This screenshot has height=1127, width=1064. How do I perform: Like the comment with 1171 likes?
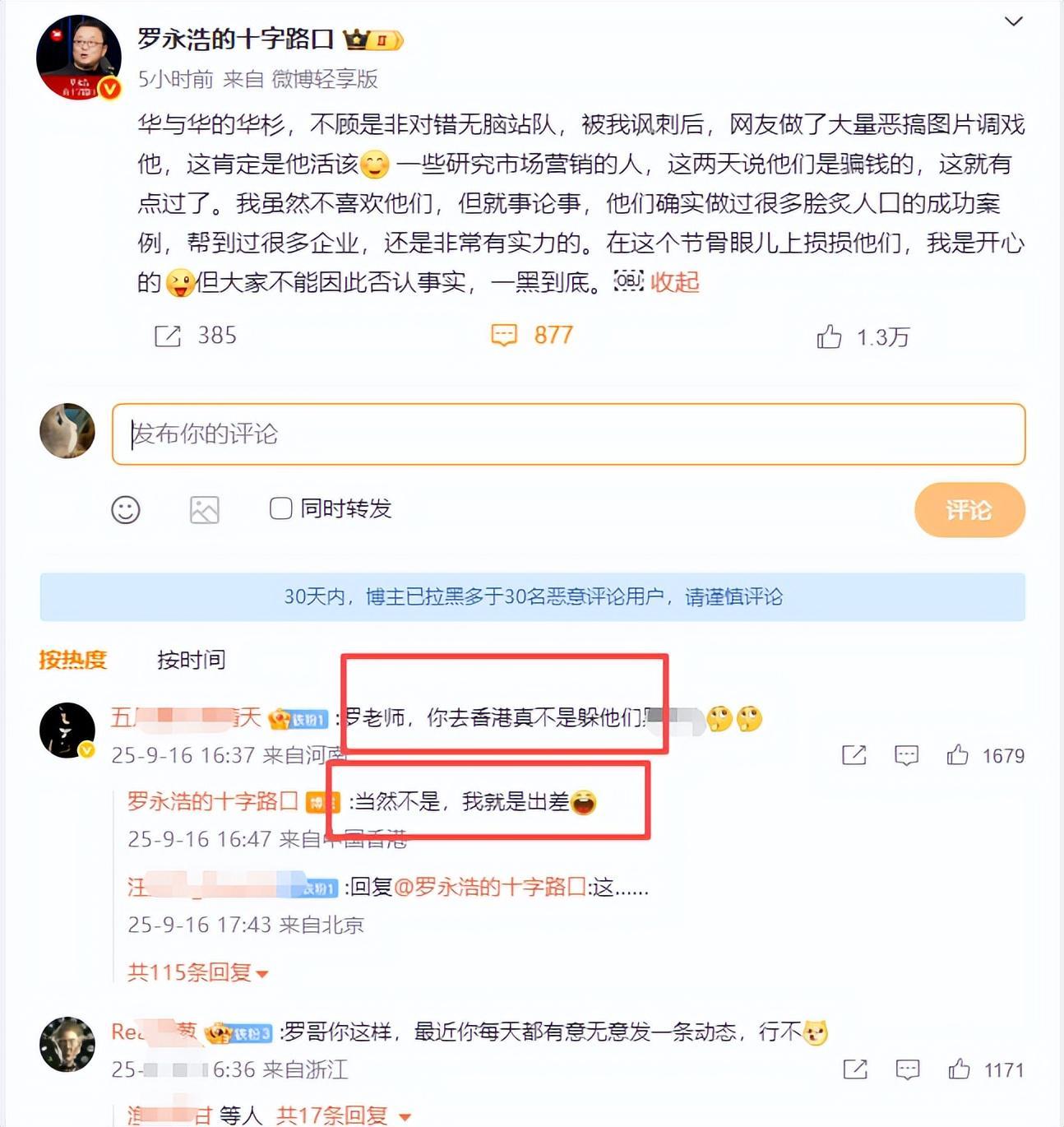[x=959, y=1069]
